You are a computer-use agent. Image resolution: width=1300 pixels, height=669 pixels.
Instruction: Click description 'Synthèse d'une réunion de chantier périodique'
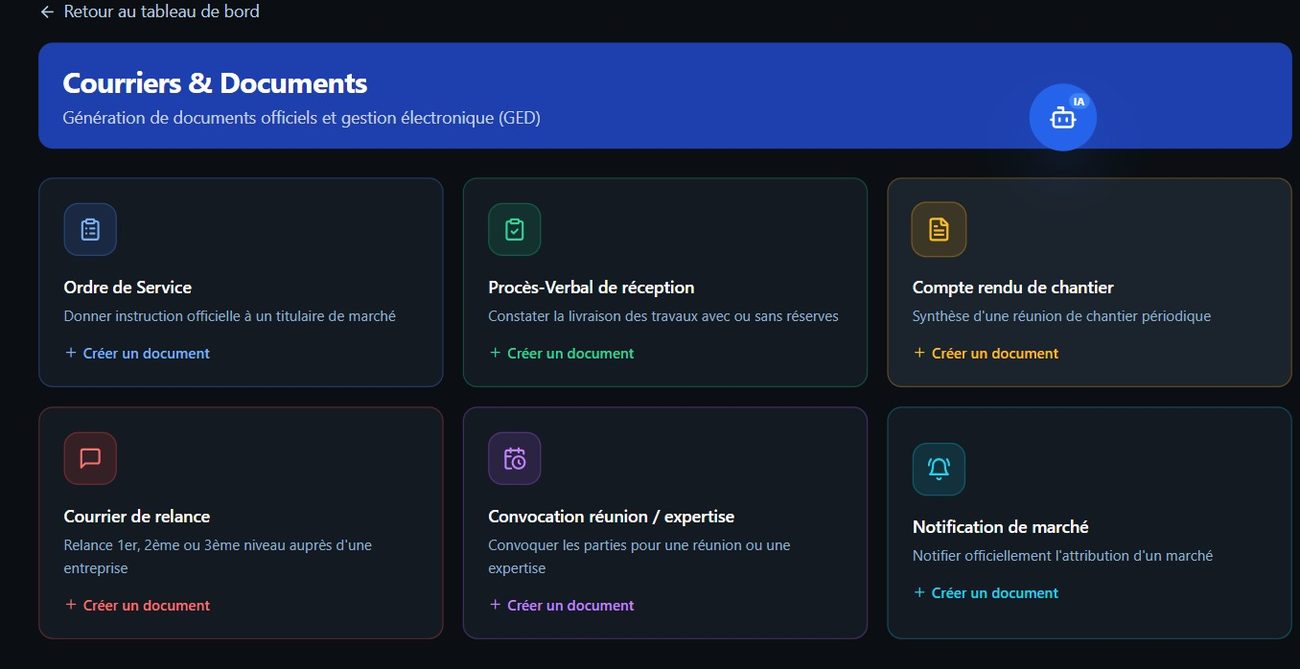point(1062,316)
